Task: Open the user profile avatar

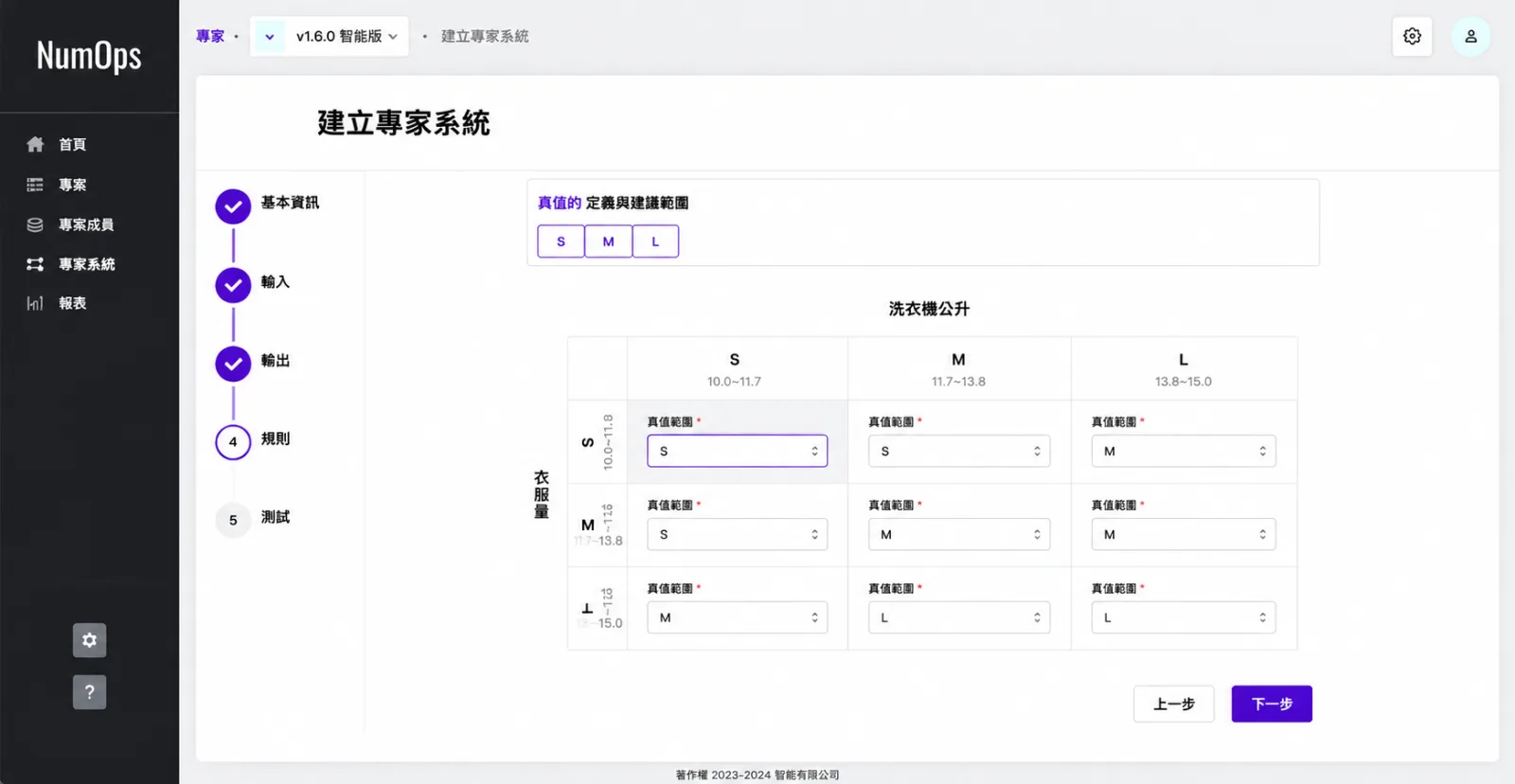Action: (1470, 36)
